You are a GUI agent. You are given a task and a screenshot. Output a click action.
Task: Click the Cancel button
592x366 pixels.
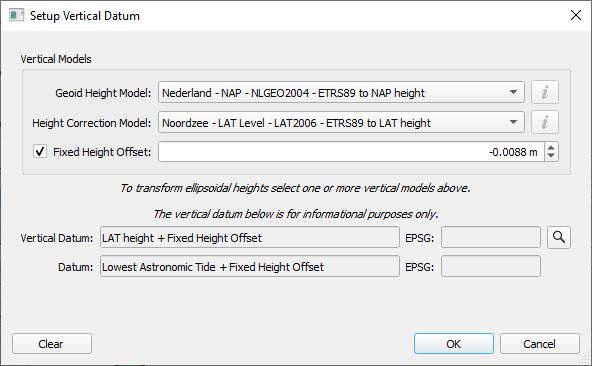pos(540,344)
